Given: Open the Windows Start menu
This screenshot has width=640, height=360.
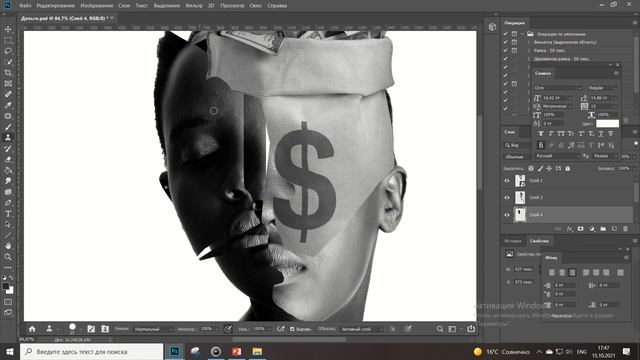Looking at the screenshot, I should pyautogui.click(x=9, y=351).
